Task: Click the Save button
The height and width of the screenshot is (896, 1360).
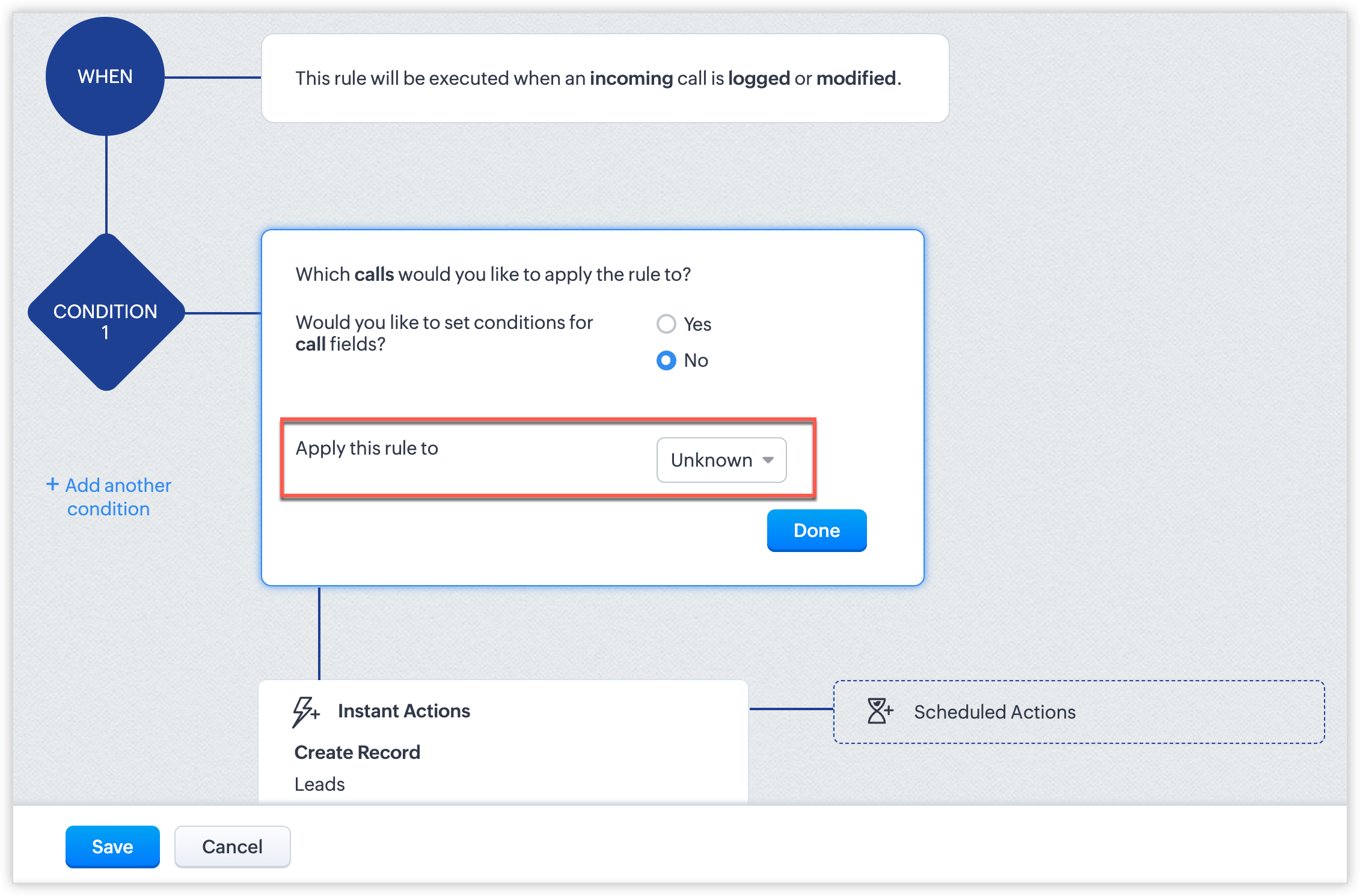Action: pos(112,846)
